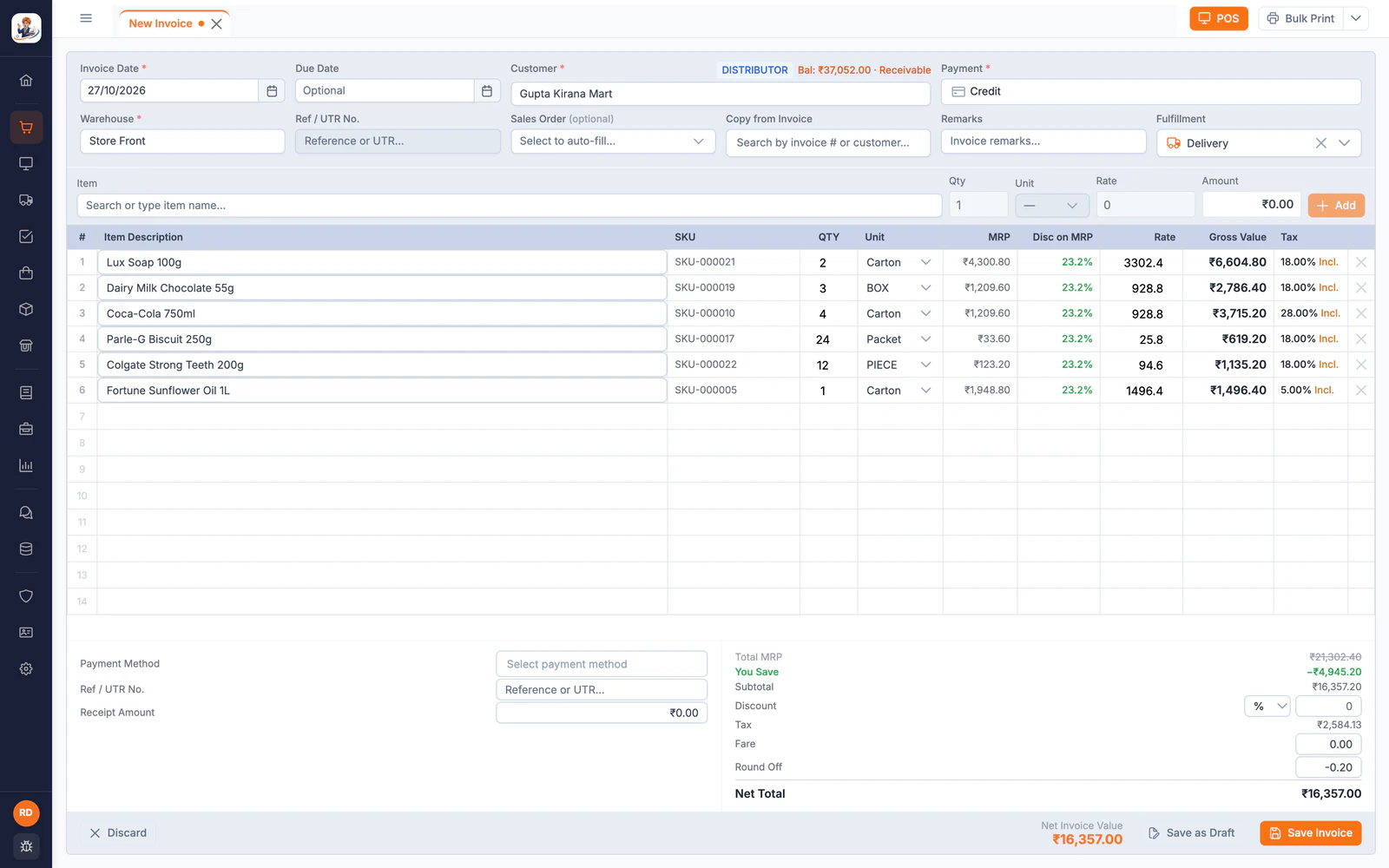The image size is (1389, 868).
Task: Click Save as Draft
Action: (x=1191, y=833)
